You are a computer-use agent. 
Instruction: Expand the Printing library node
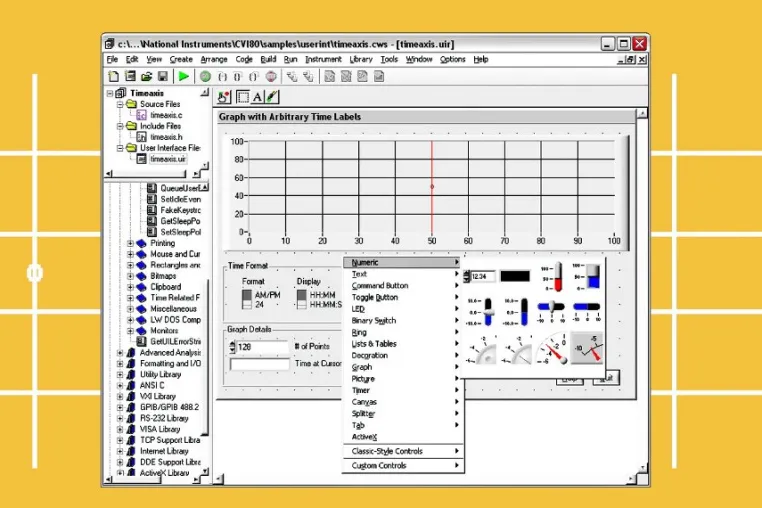coord(130,243)
